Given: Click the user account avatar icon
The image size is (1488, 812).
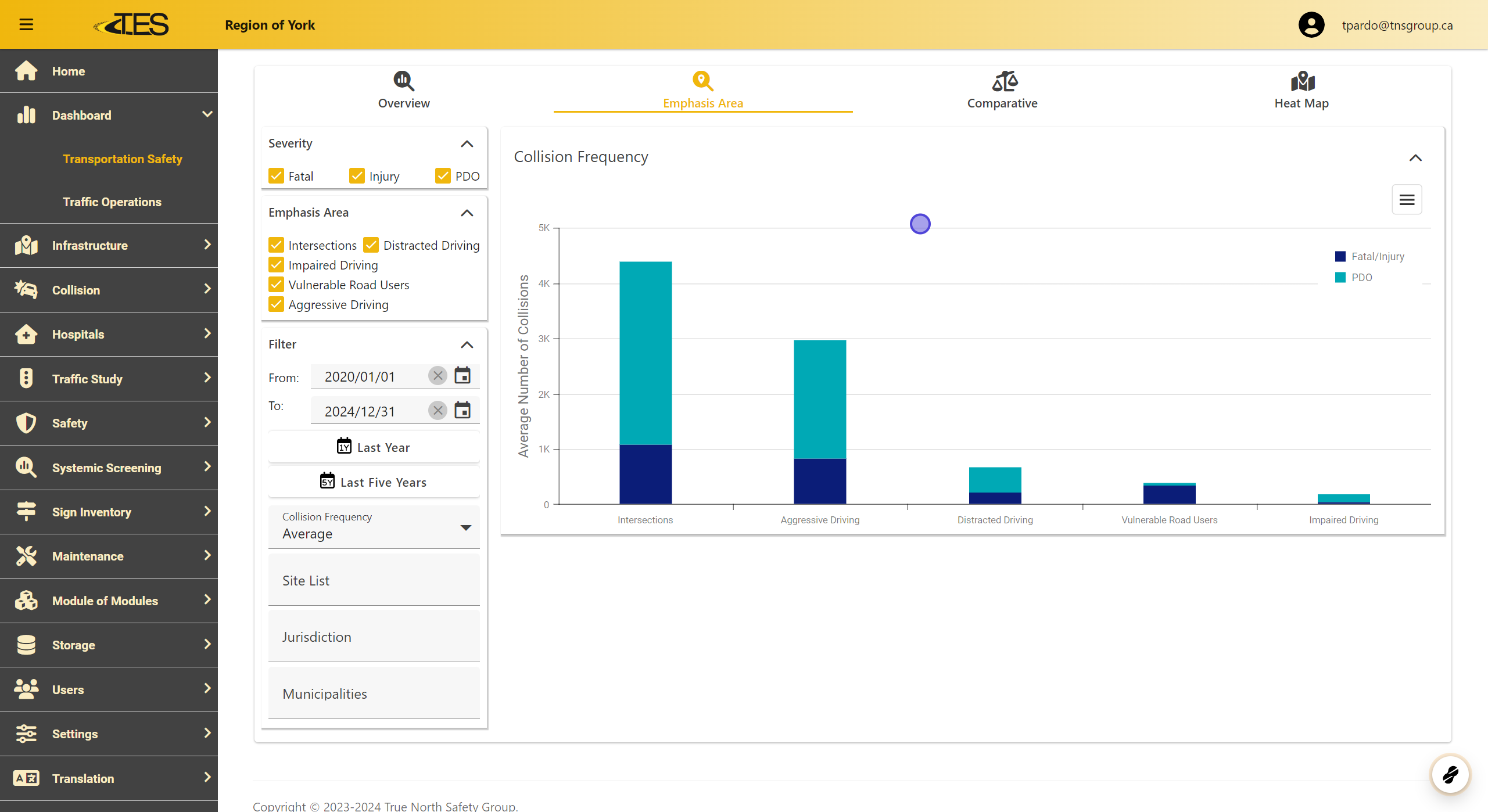Looking at the screenshot, I should [x=1311, y=25].
